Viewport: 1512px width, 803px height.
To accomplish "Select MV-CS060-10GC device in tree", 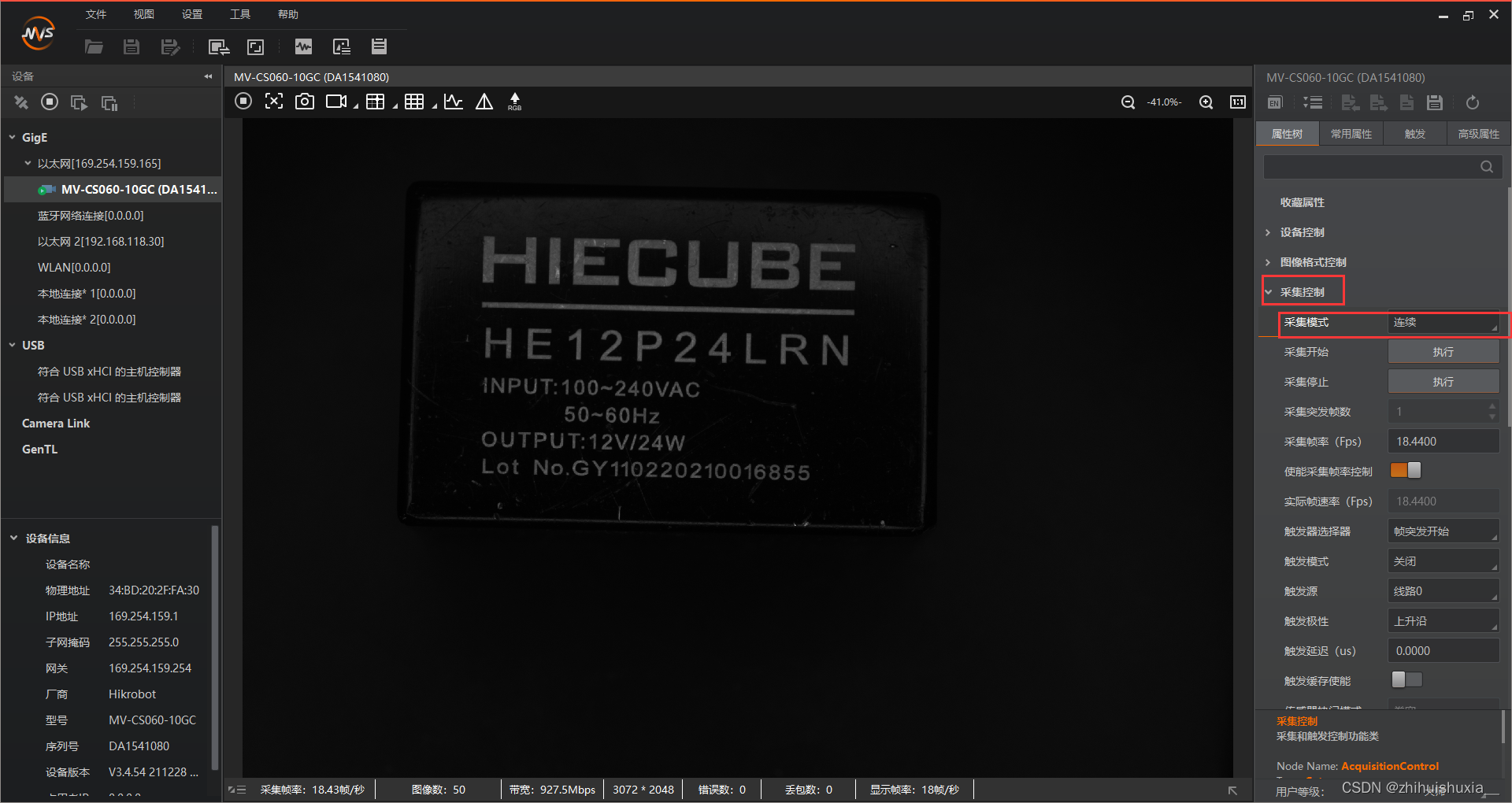I will 113,189.
